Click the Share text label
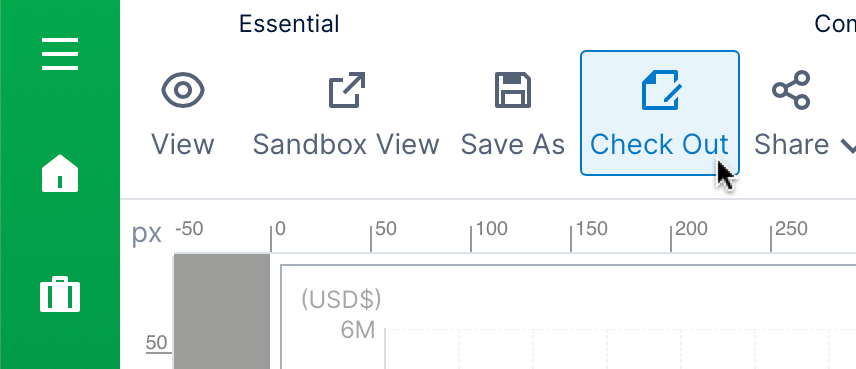 (792, 145)
